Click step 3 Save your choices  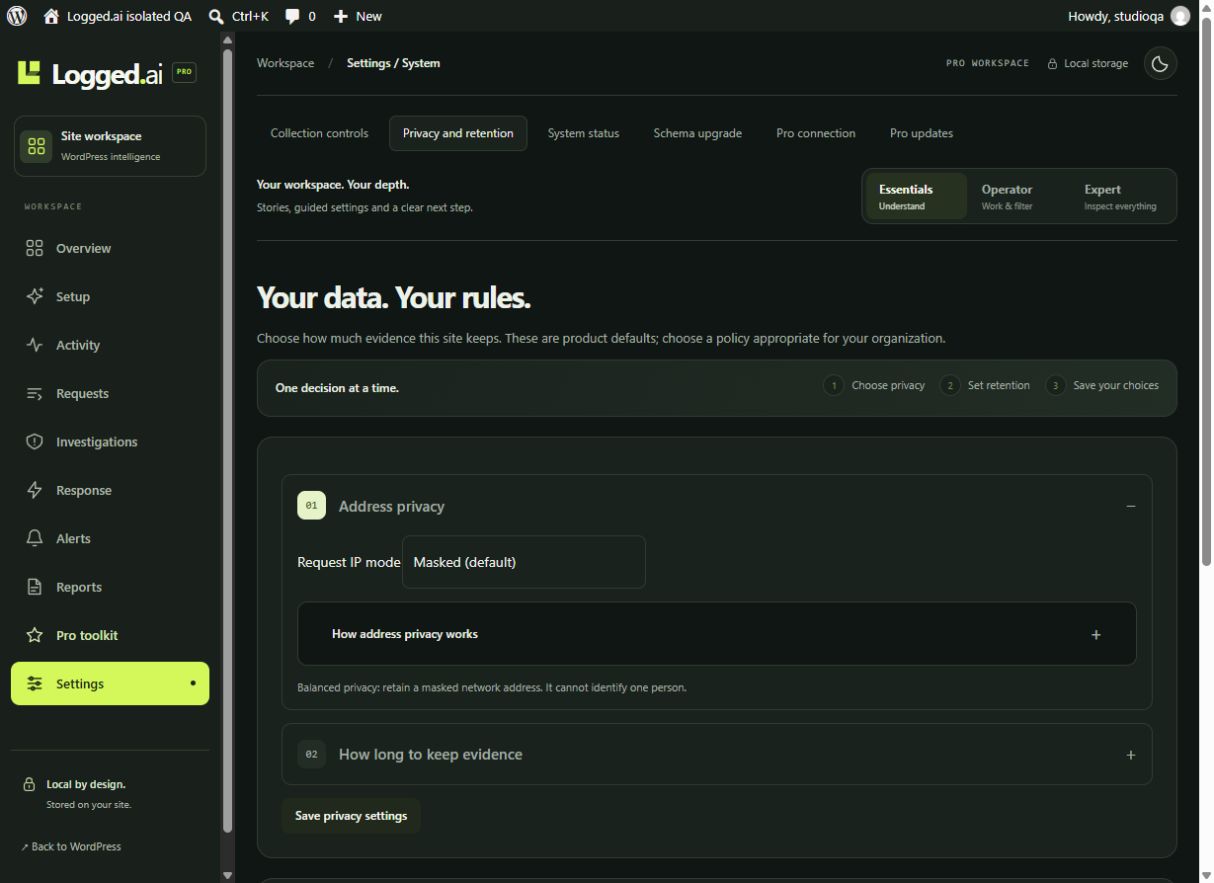point(1103,385)
